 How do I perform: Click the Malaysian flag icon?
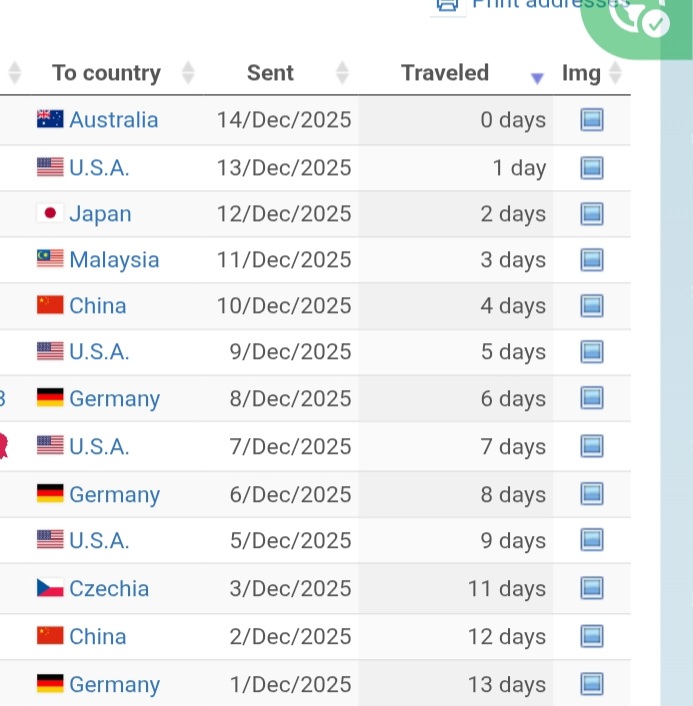[x=50, y=260]
